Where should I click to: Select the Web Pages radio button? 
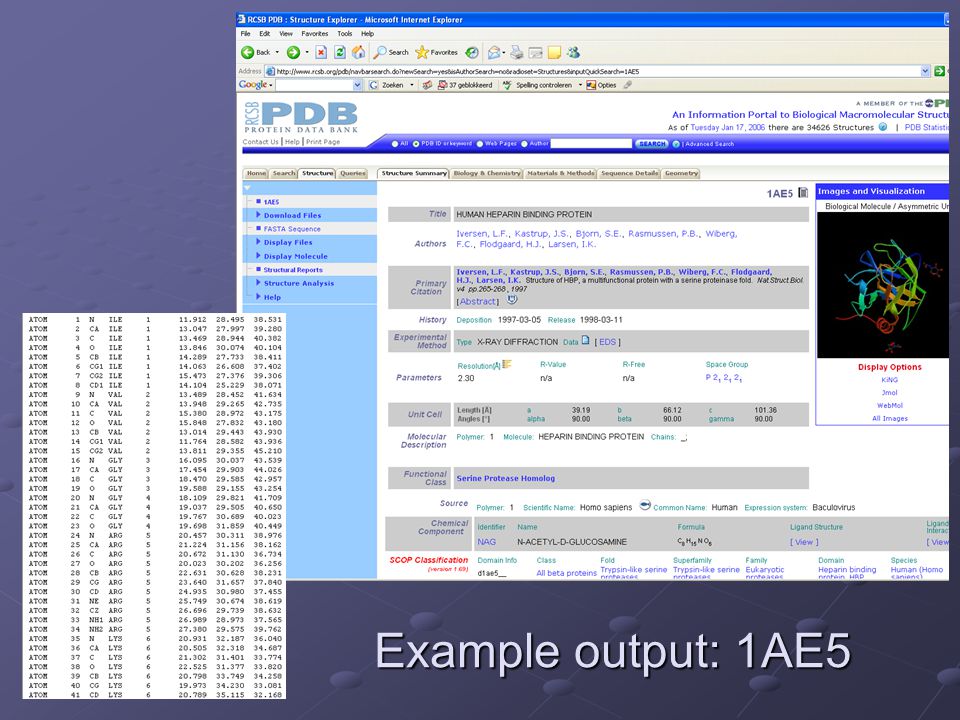click(x=479, y=144)
